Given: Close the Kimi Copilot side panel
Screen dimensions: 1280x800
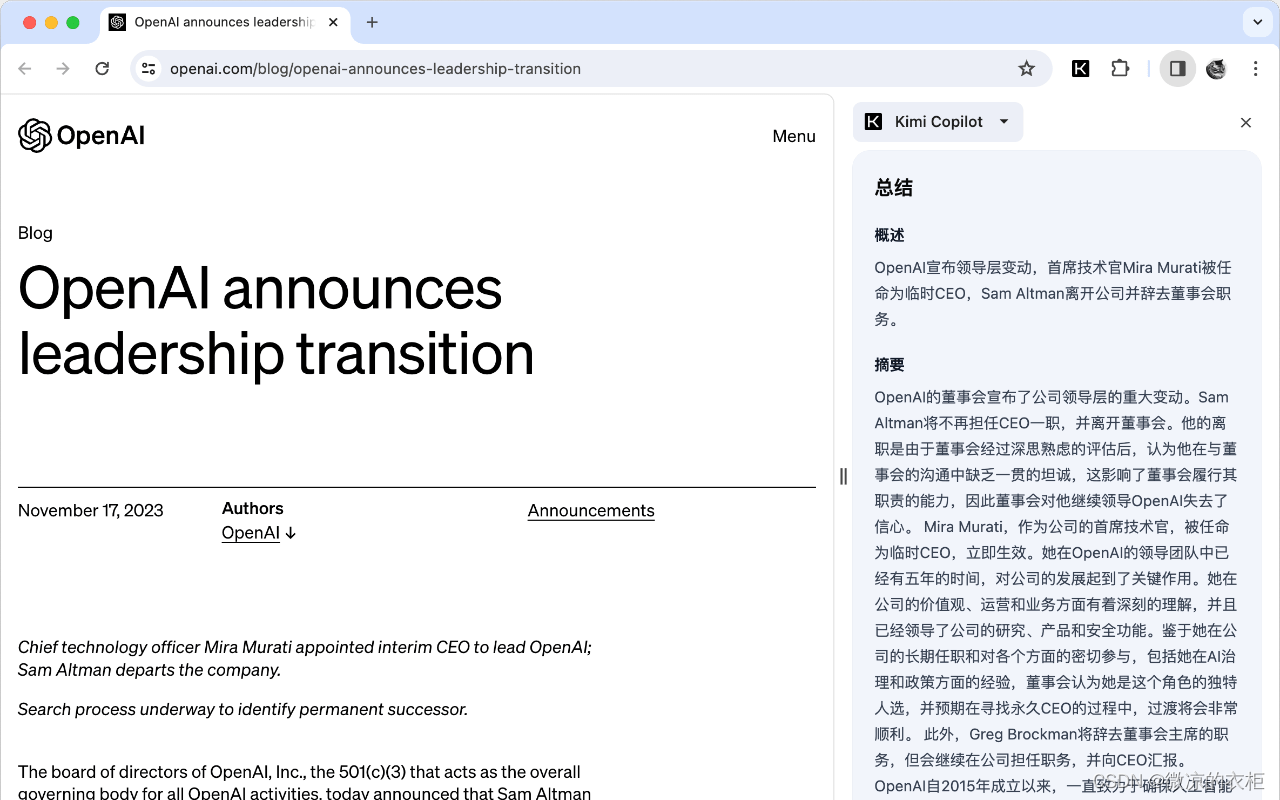Looking at the screenshot, I should pyautogui.click(x=1246, y=122).
